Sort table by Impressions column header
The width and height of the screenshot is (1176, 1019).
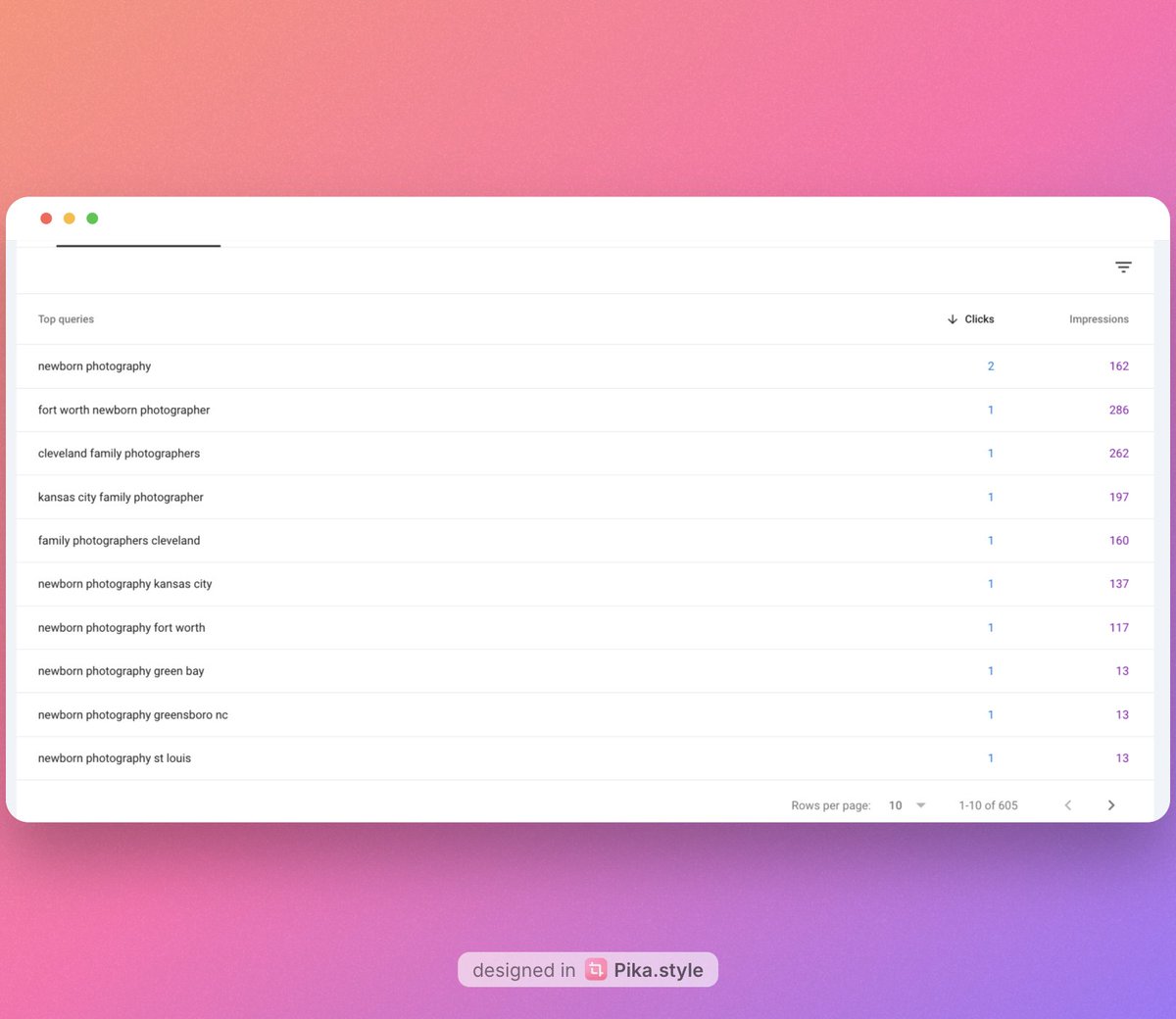(1099, 319)
